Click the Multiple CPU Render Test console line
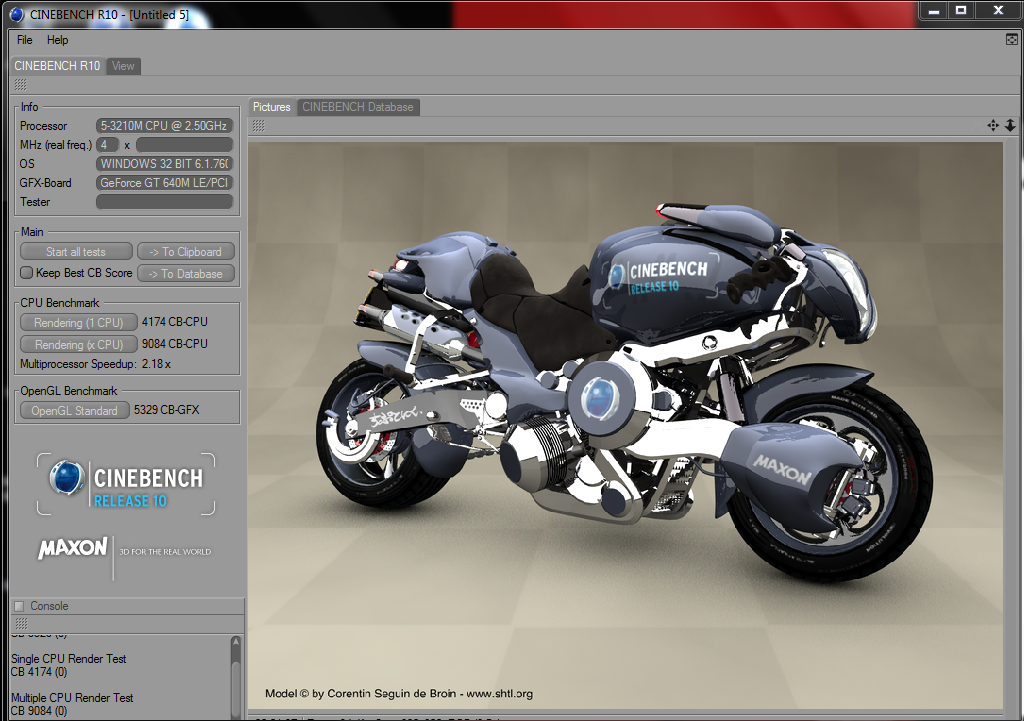Viewport: 1024px width, 721px height. pos(72,698)
